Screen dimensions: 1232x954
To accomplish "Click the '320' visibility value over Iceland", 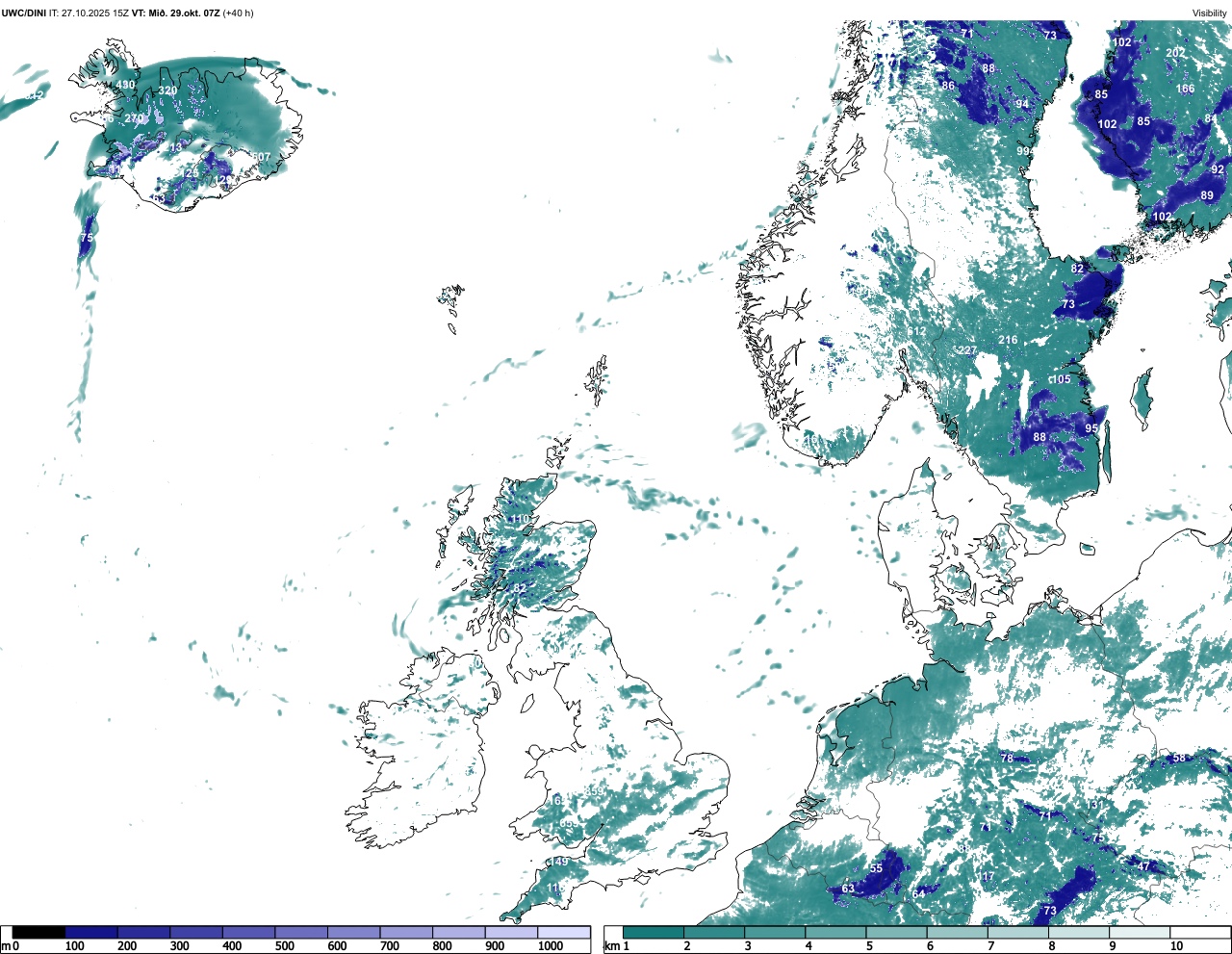I will [x=167, y=90].
